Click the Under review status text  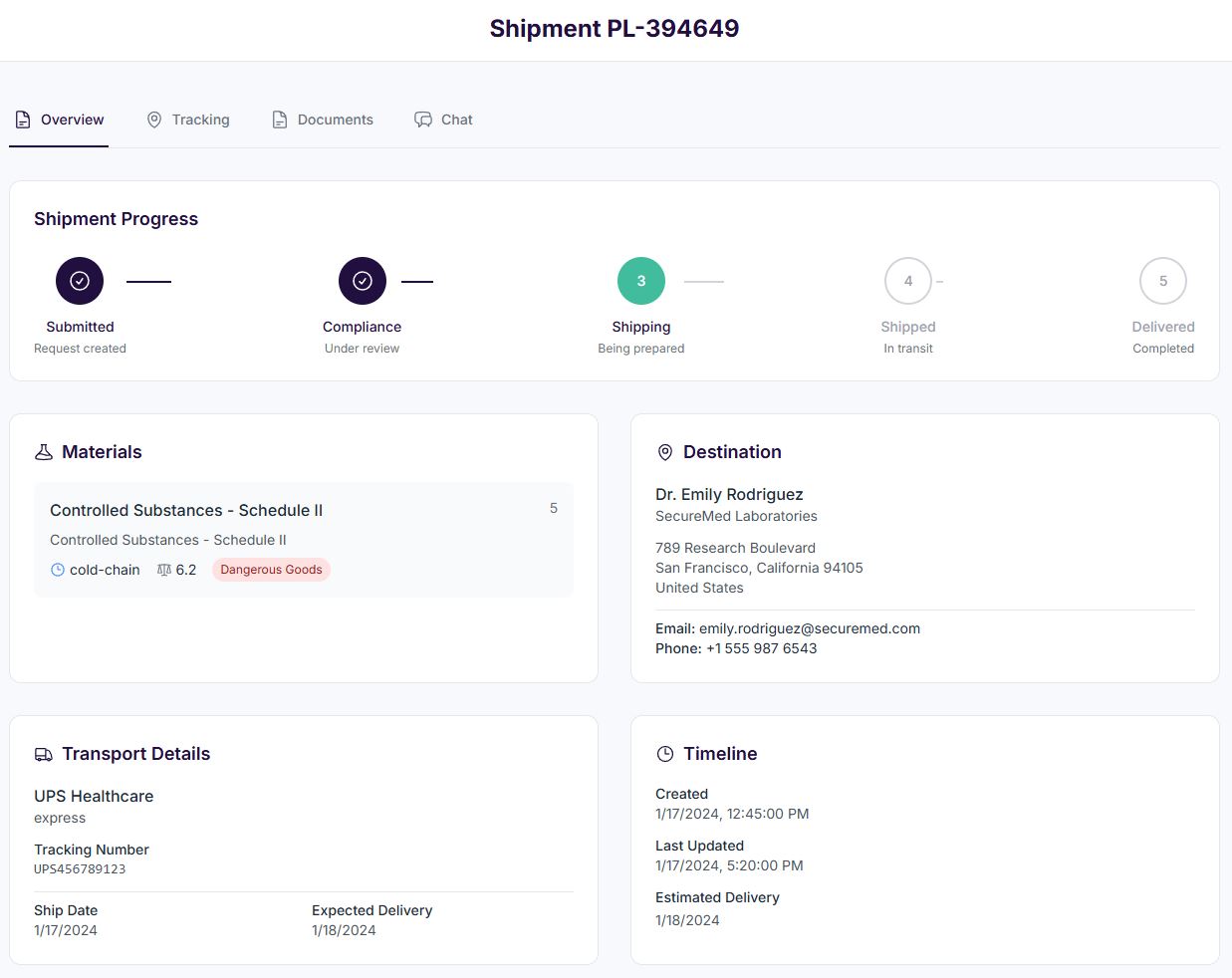(x=363, y=349)
